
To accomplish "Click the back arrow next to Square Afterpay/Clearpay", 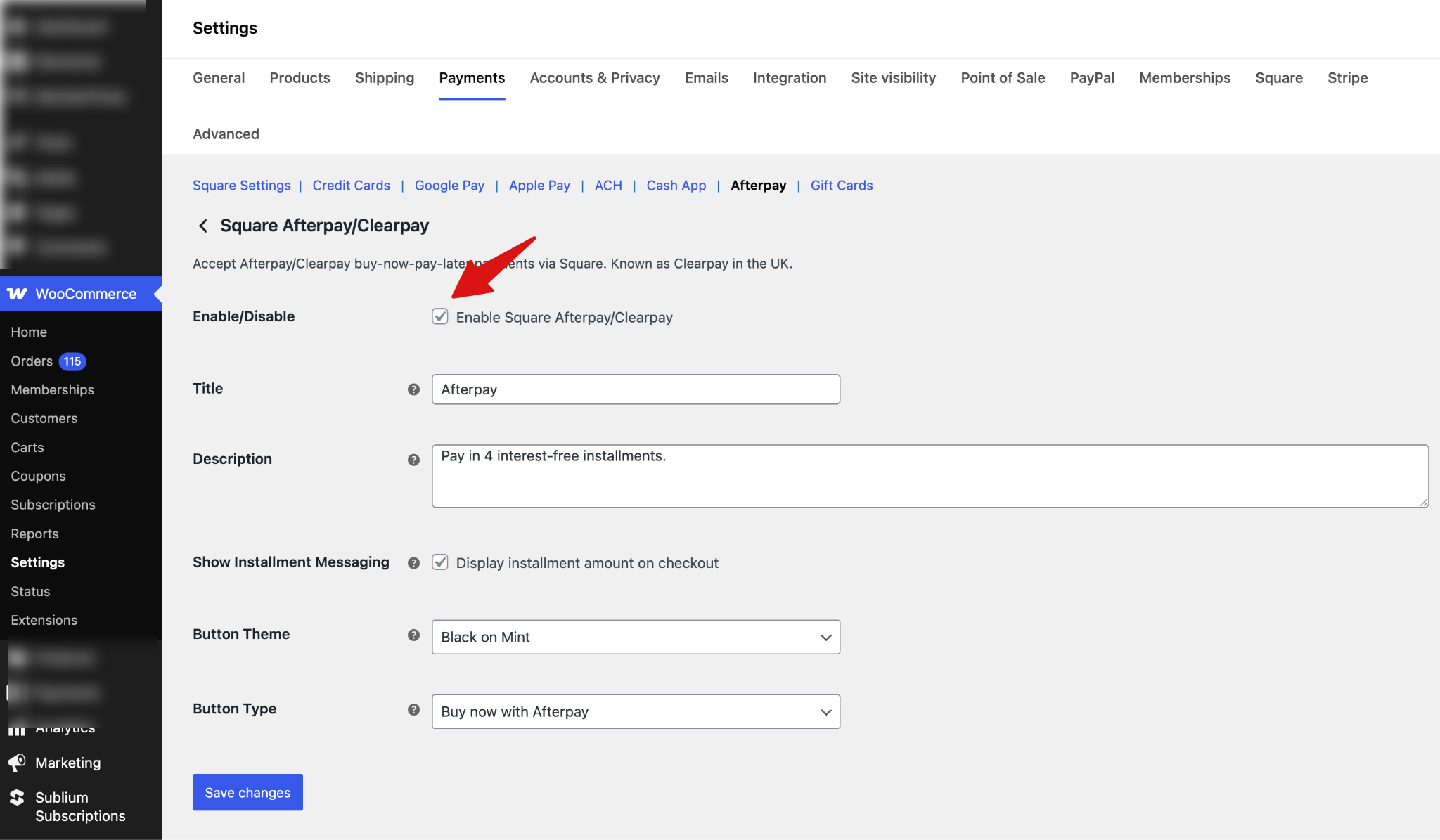I will [202, 226].
